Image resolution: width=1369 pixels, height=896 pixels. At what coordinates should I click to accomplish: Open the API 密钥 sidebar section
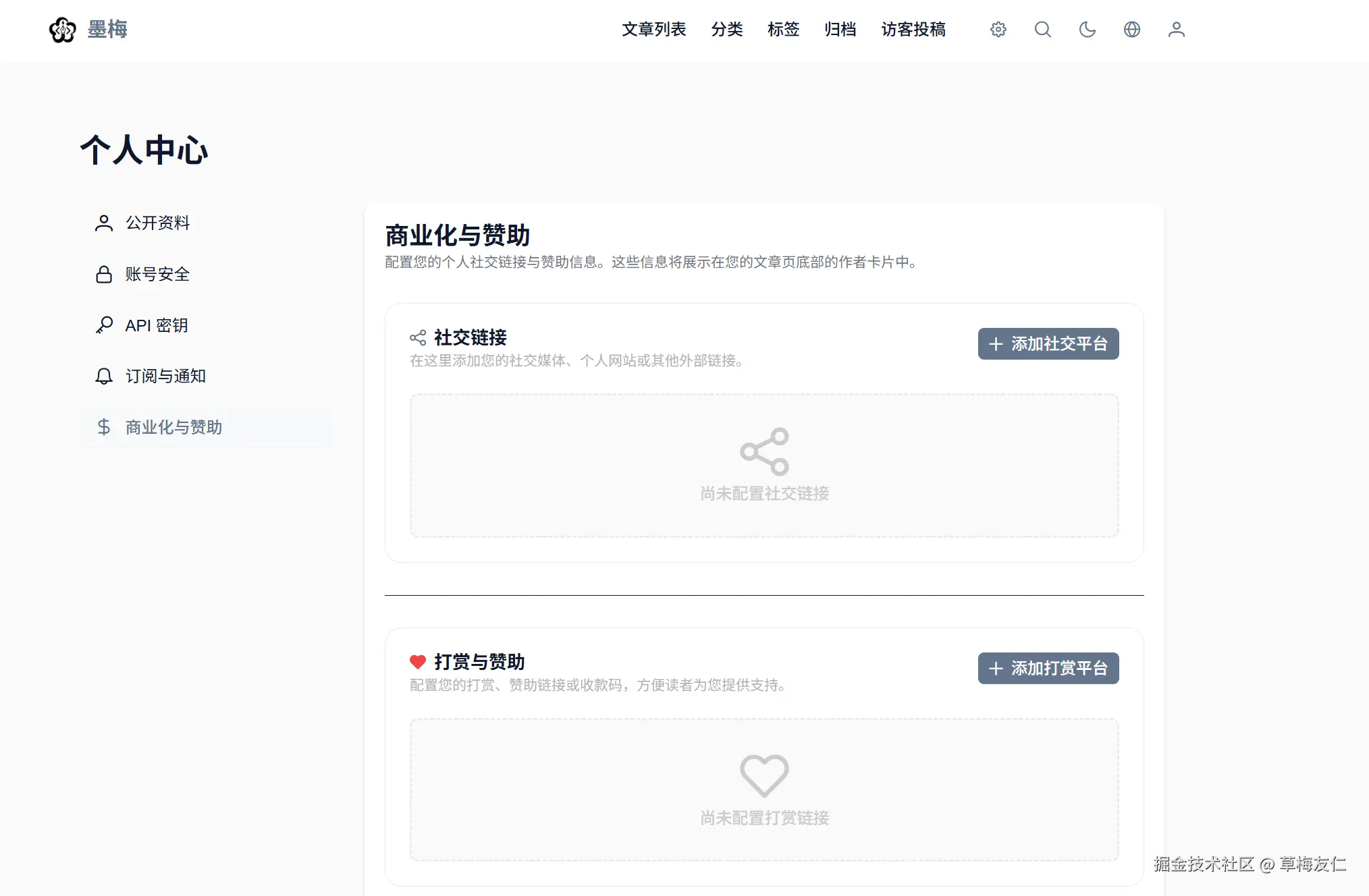(156, 326)
